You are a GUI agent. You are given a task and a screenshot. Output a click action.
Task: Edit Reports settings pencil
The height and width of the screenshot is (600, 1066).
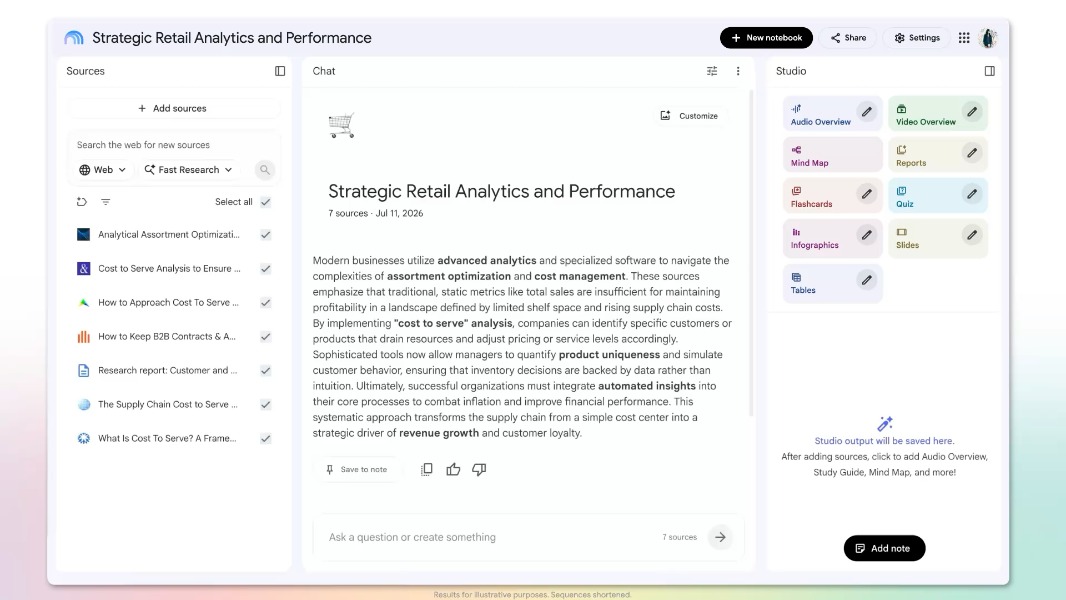click(x=972, y=153)
